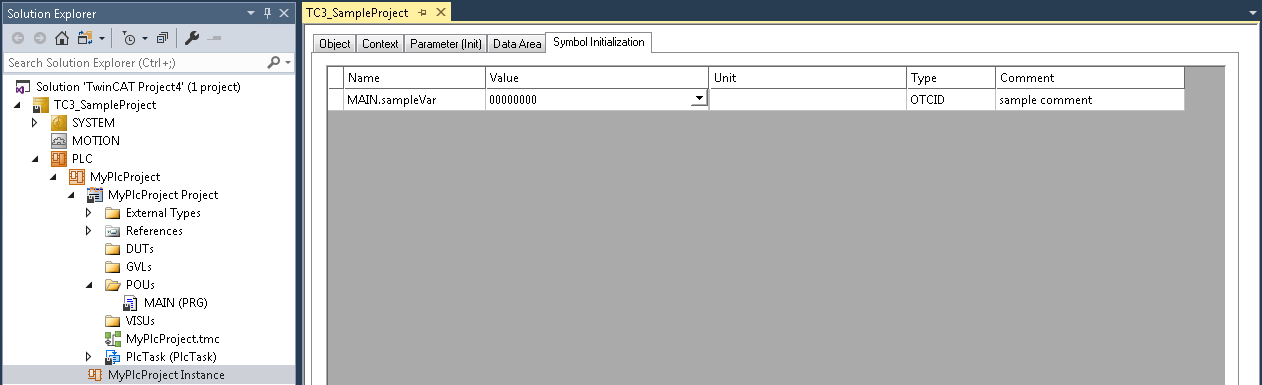
Task: Click the Comment column header
Action: 1090,78
